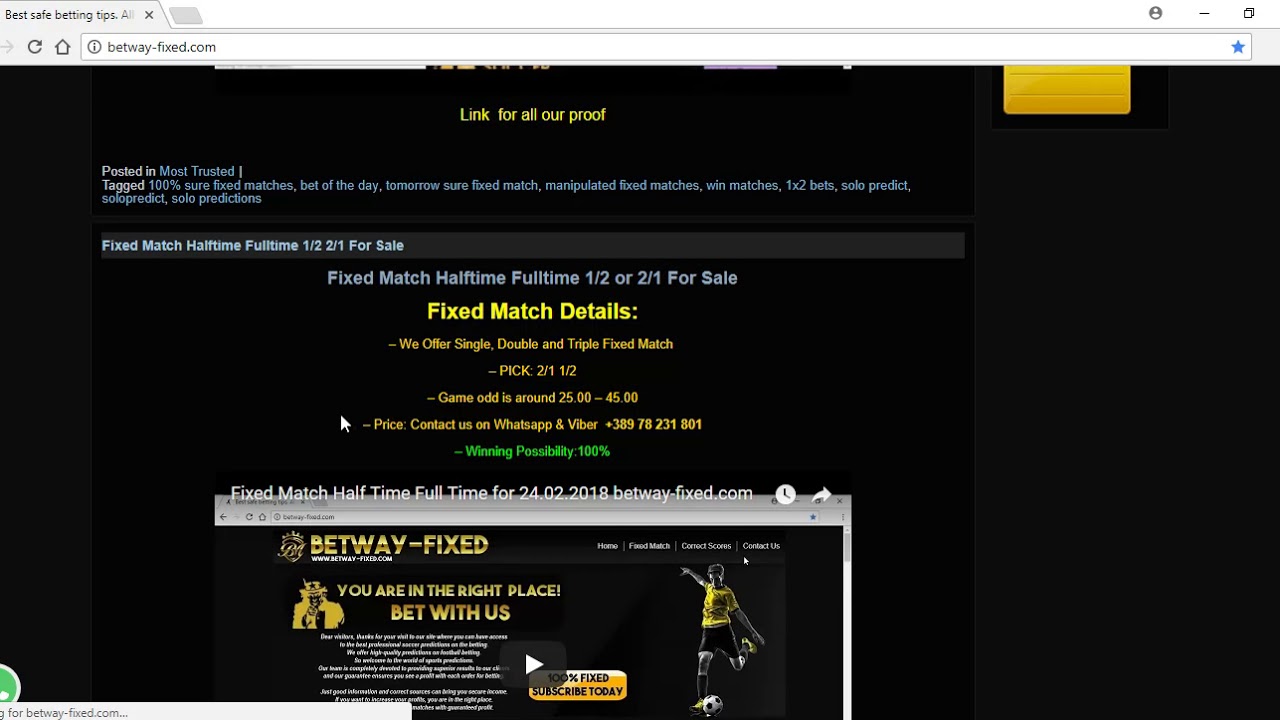The width and height of the screenshot is (1280, 720).
Task: Open the 'bet of the day' tag
Action: [x=339, y=185]
